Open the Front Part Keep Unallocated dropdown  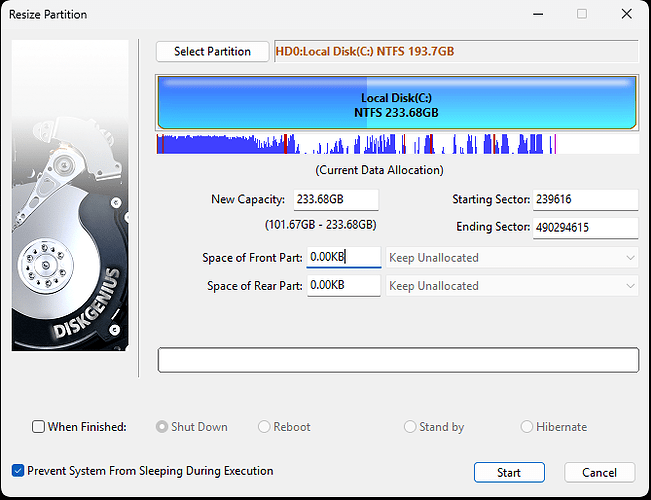tap(512, 258)
